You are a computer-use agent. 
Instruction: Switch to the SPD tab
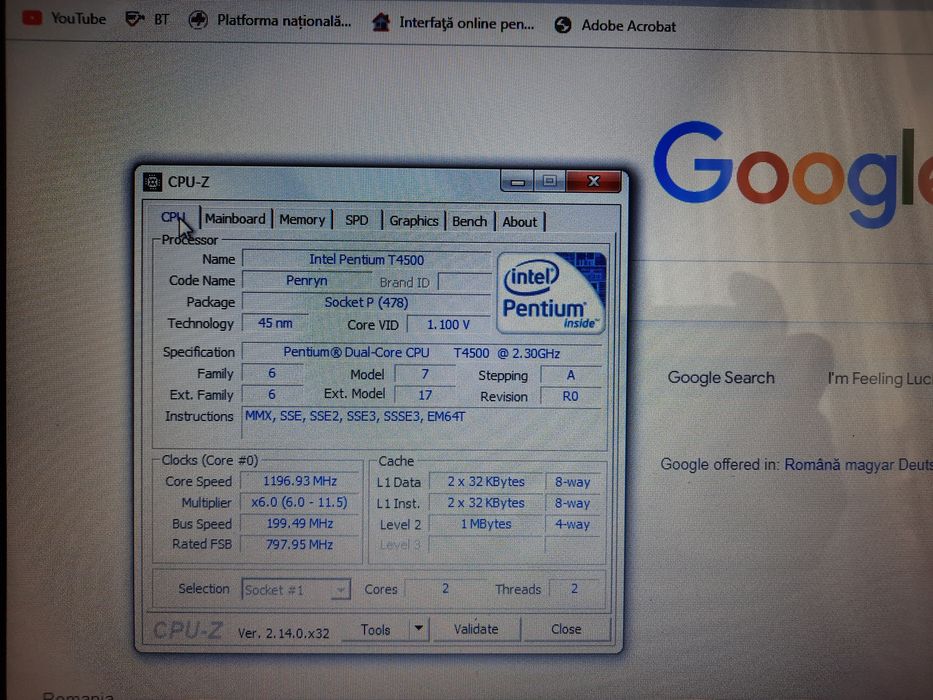tap(356, 220)
